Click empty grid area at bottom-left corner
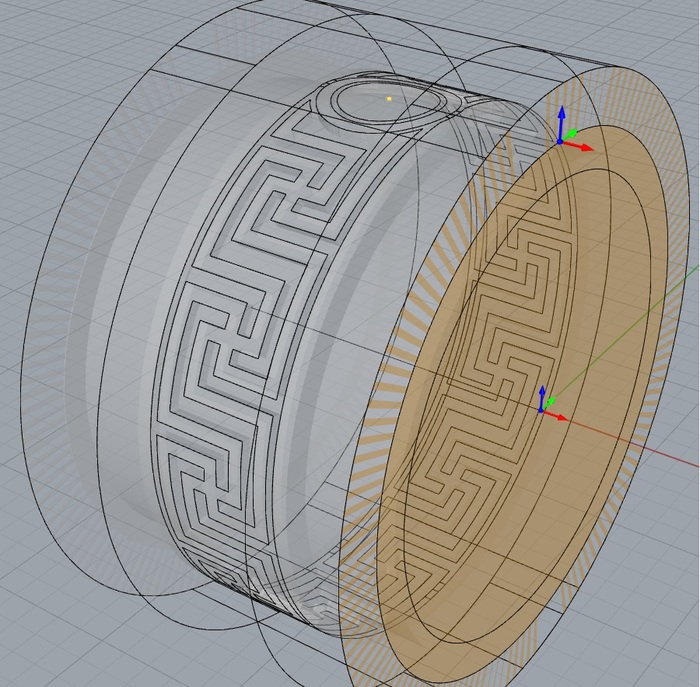The height and width of the screenshot is (687, 700). [40, 650]
